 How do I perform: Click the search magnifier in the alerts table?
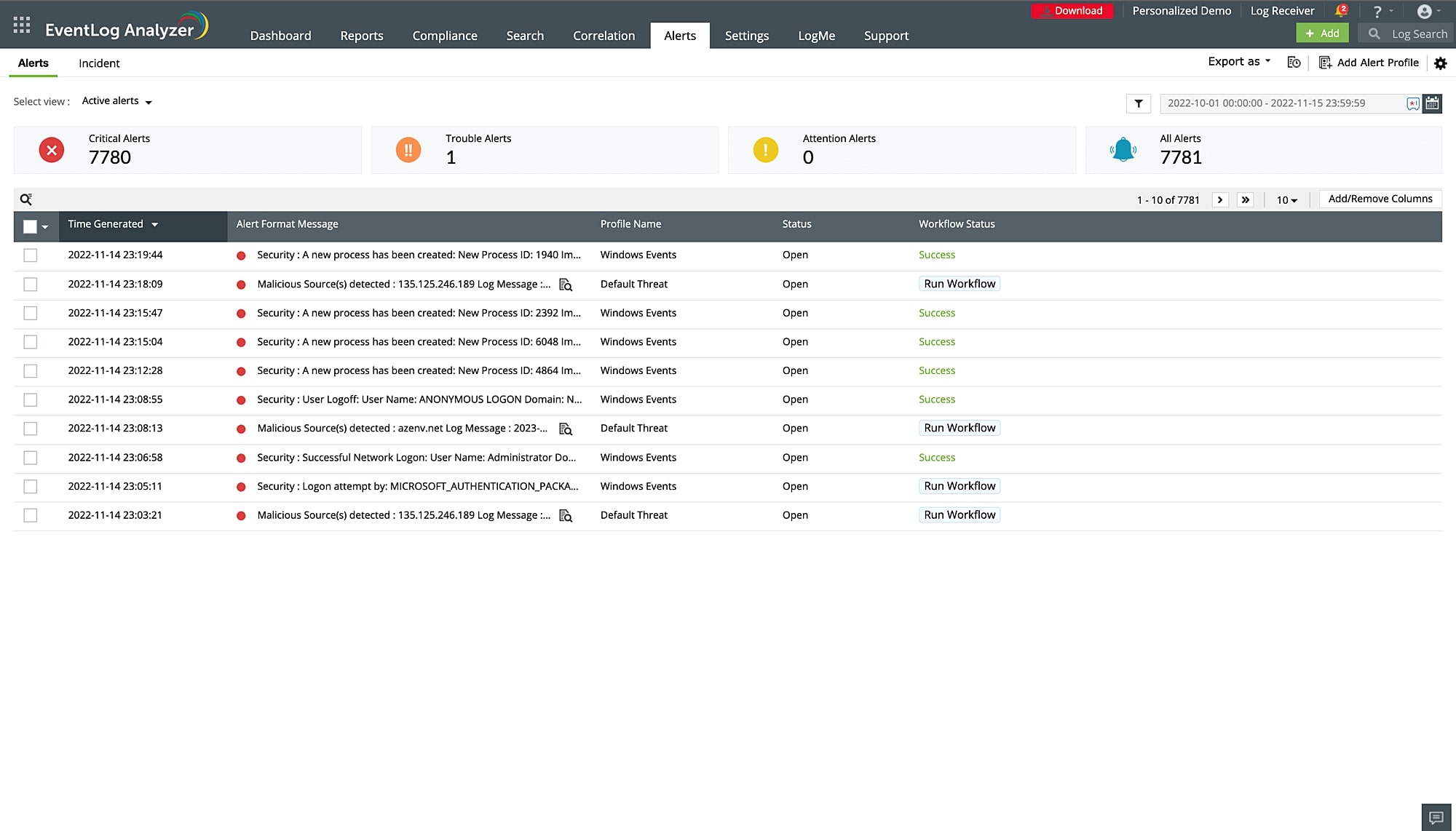pos(25,197)
